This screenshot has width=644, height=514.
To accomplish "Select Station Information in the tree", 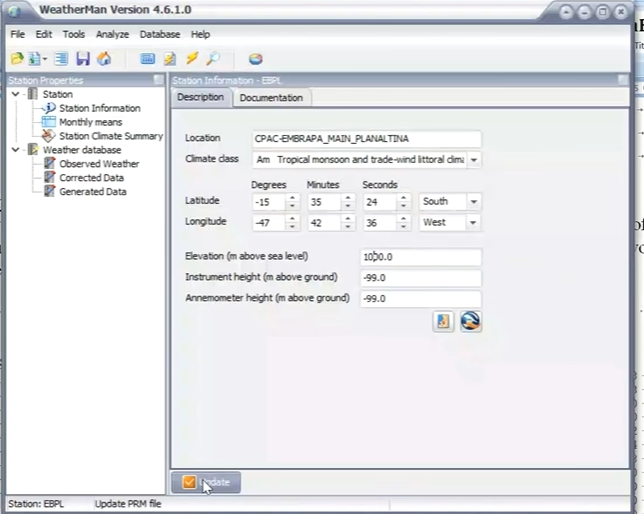I will pos(99,108).
